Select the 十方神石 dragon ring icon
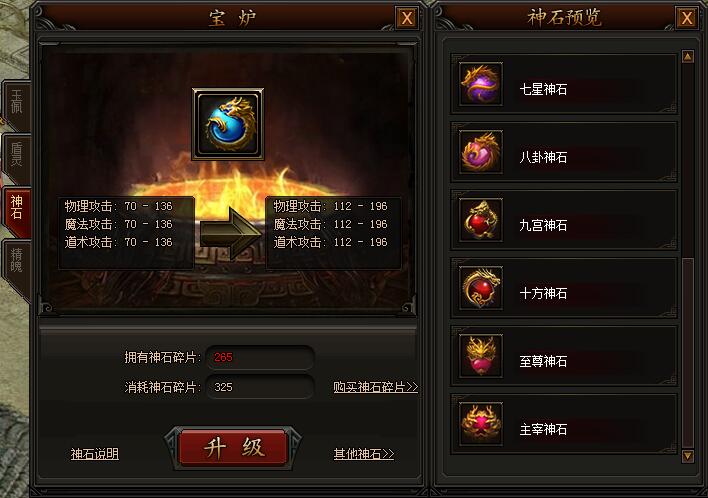This screenshot has width=708, height=498. point(481,288)
